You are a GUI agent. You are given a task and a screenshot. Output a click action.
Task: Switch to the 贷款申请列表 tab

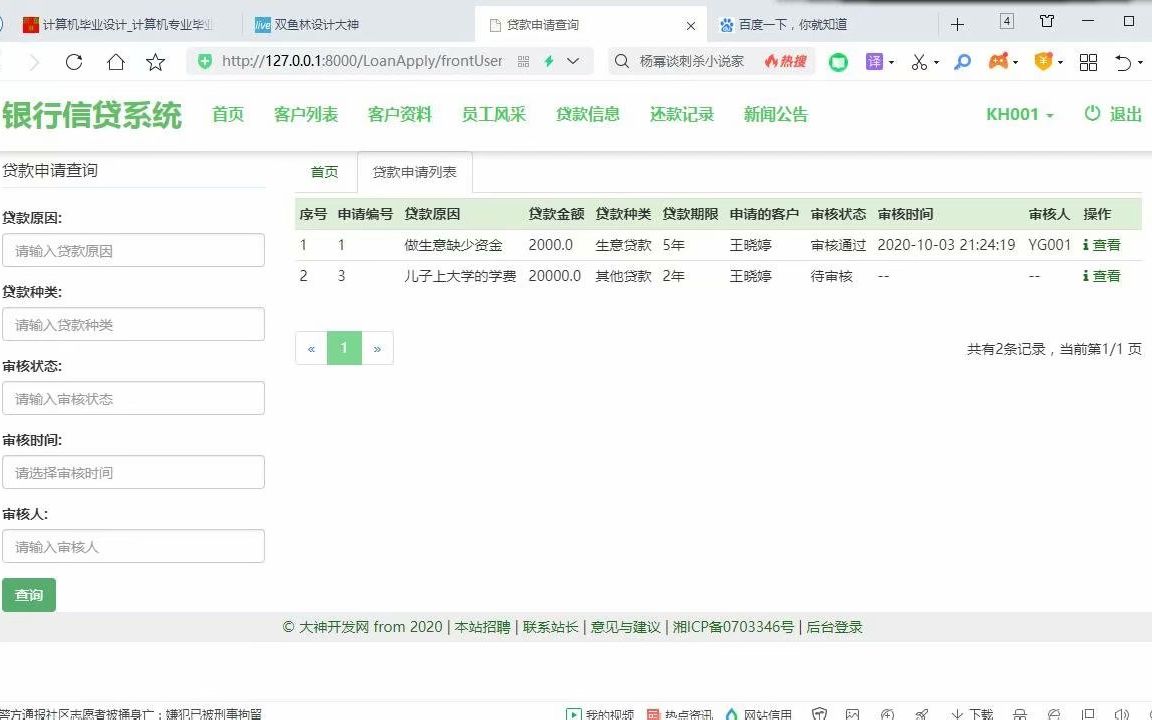pos(414,171)
